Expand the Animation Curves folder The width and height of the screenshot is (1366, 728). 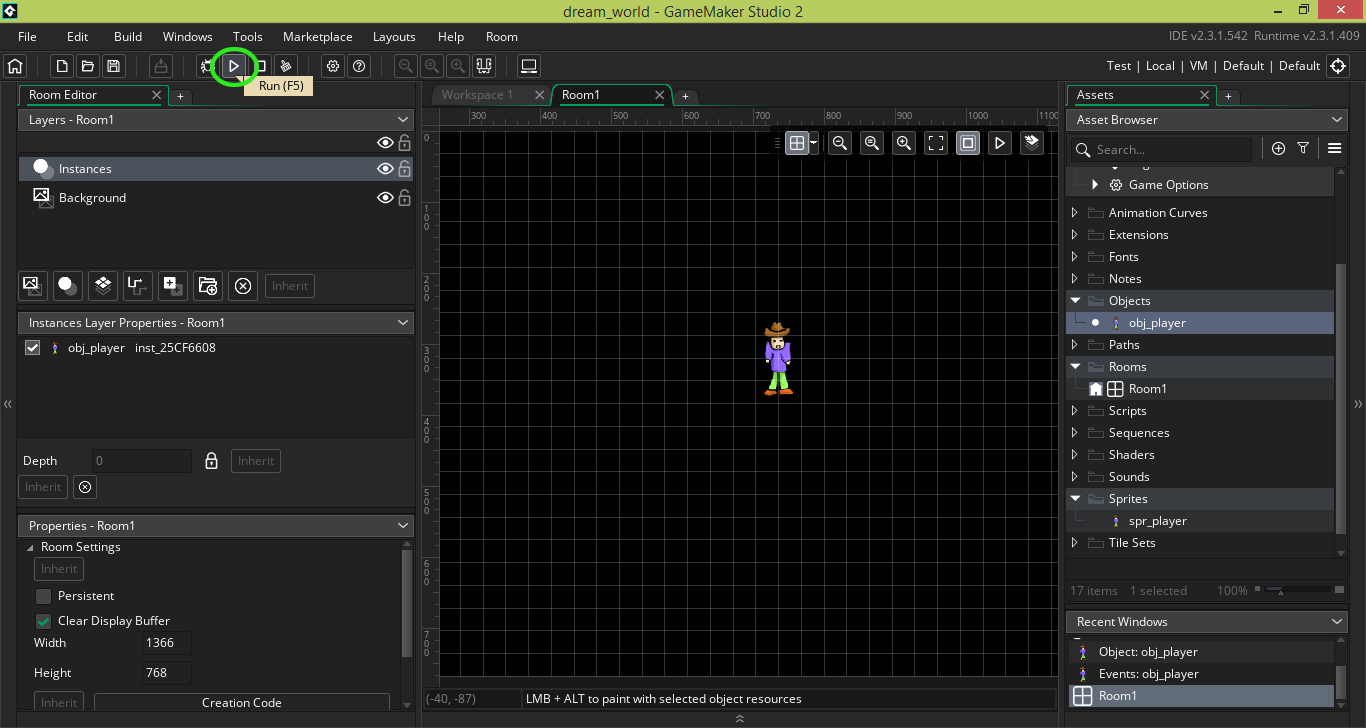pyautogui.click(x=1075, y=213)
